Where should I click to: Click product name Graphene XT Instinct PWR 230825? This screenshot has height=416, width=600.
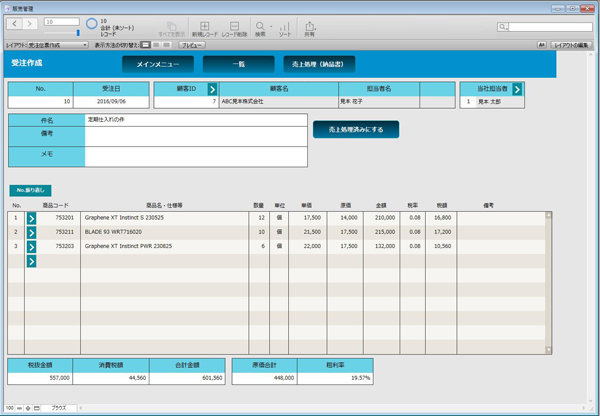(x=128, y=246)
